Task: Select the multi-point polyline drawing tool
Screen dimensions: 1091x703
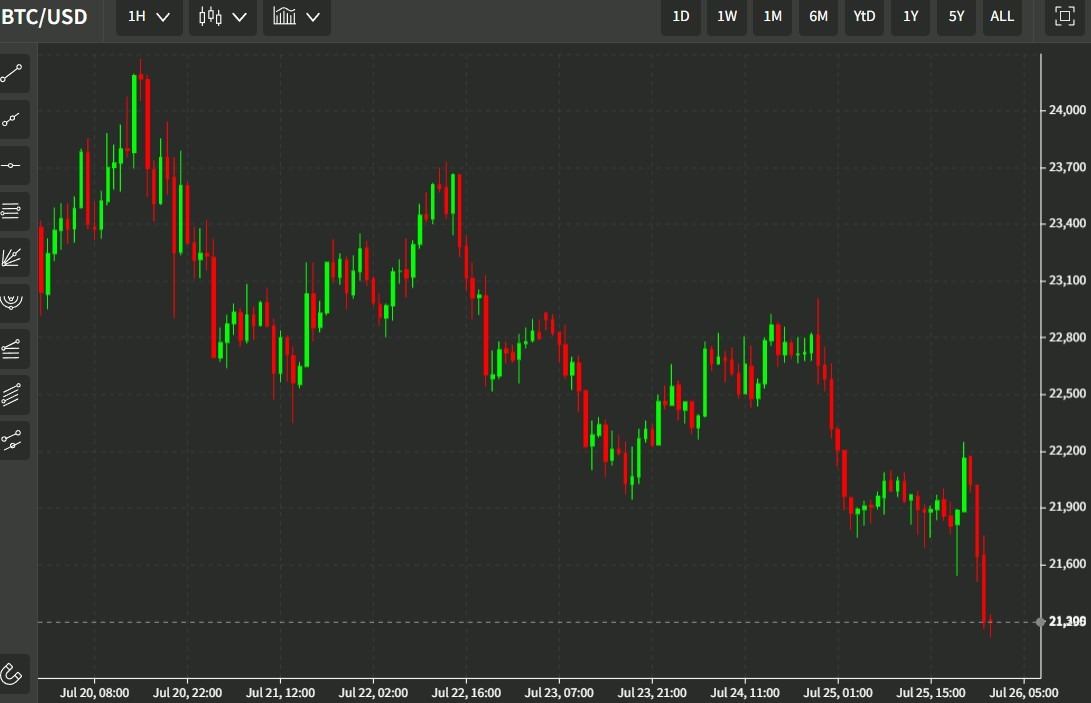Action: [13, 120]
